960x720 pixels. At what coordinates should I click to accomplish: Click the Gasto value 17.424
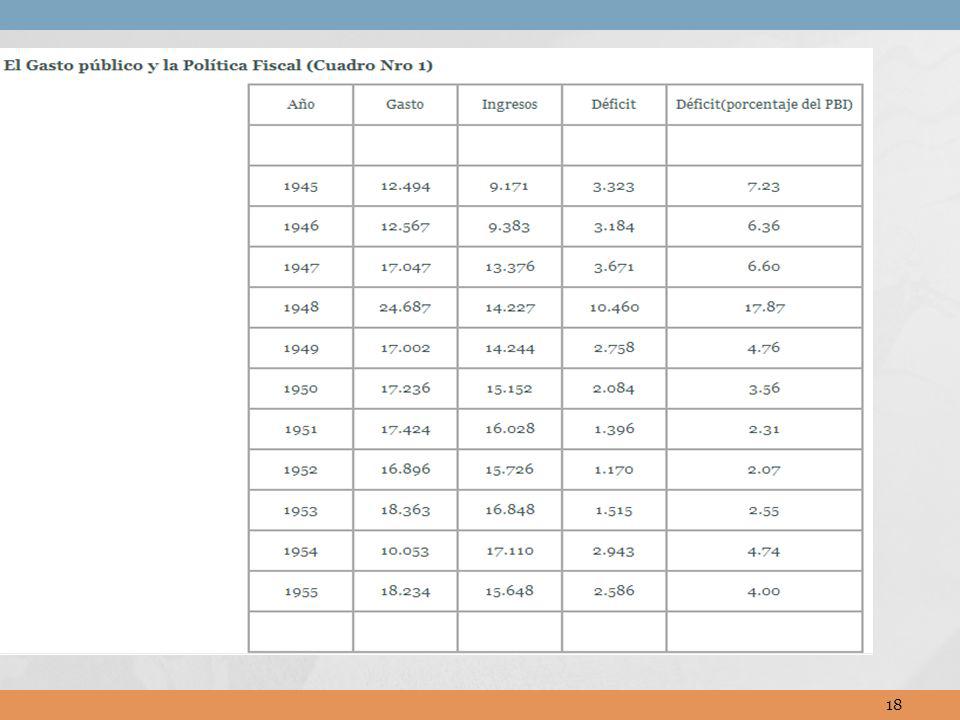tap(405, 429)
